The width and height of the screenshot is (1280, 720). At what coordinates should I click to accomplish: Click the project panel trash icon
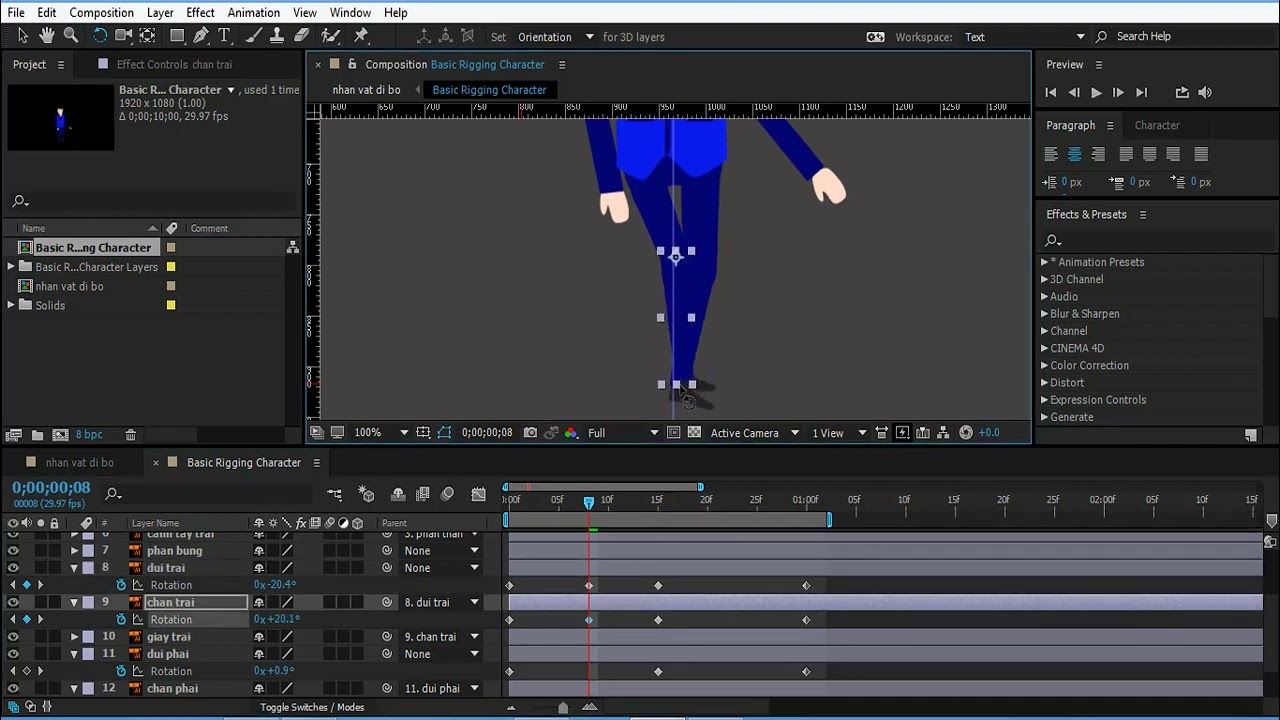[x=130, y=435]
